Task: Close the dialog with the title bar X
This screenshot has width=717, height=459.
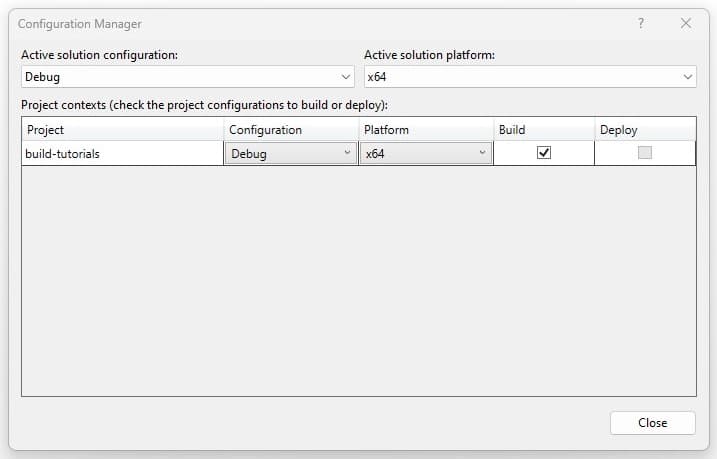Action: tap(686, 23)
